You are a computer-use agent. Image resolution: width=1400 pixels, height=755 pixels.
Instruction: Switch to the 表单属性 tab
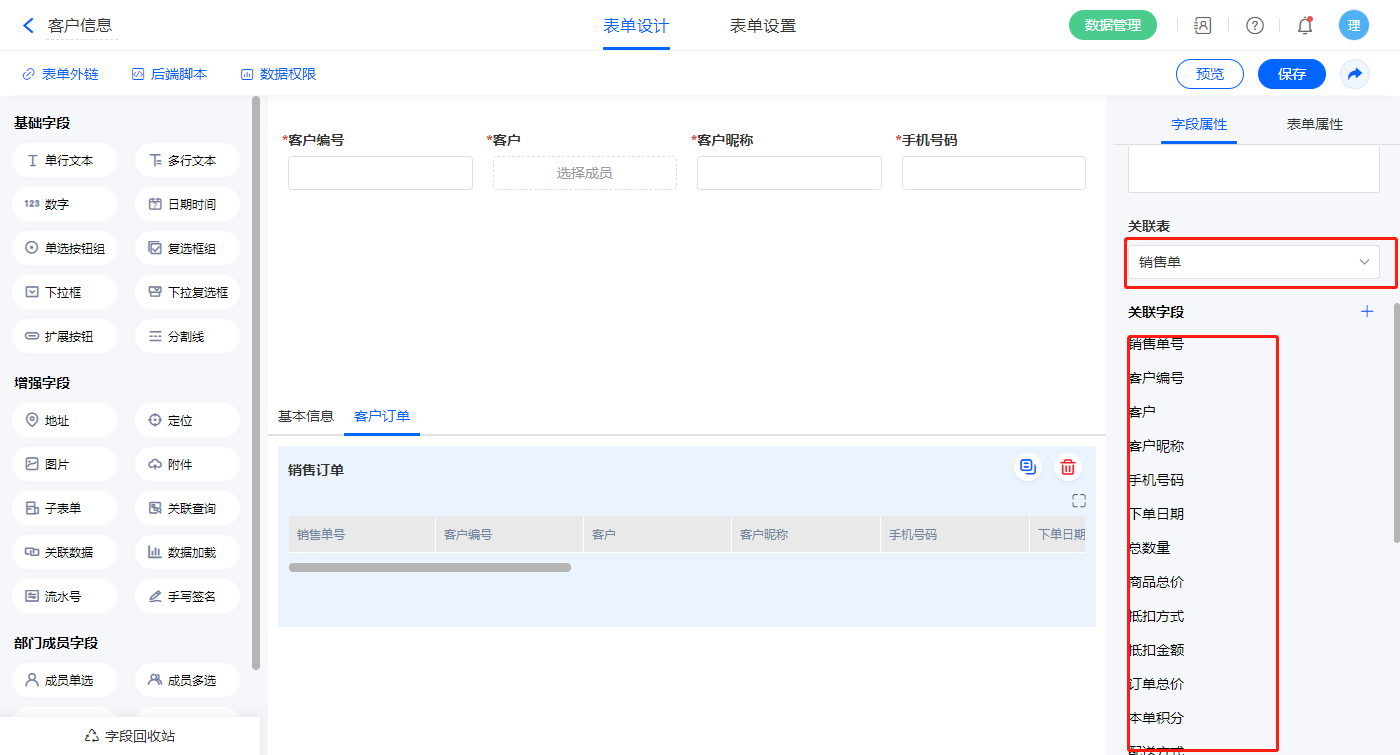pos(1314,125)
